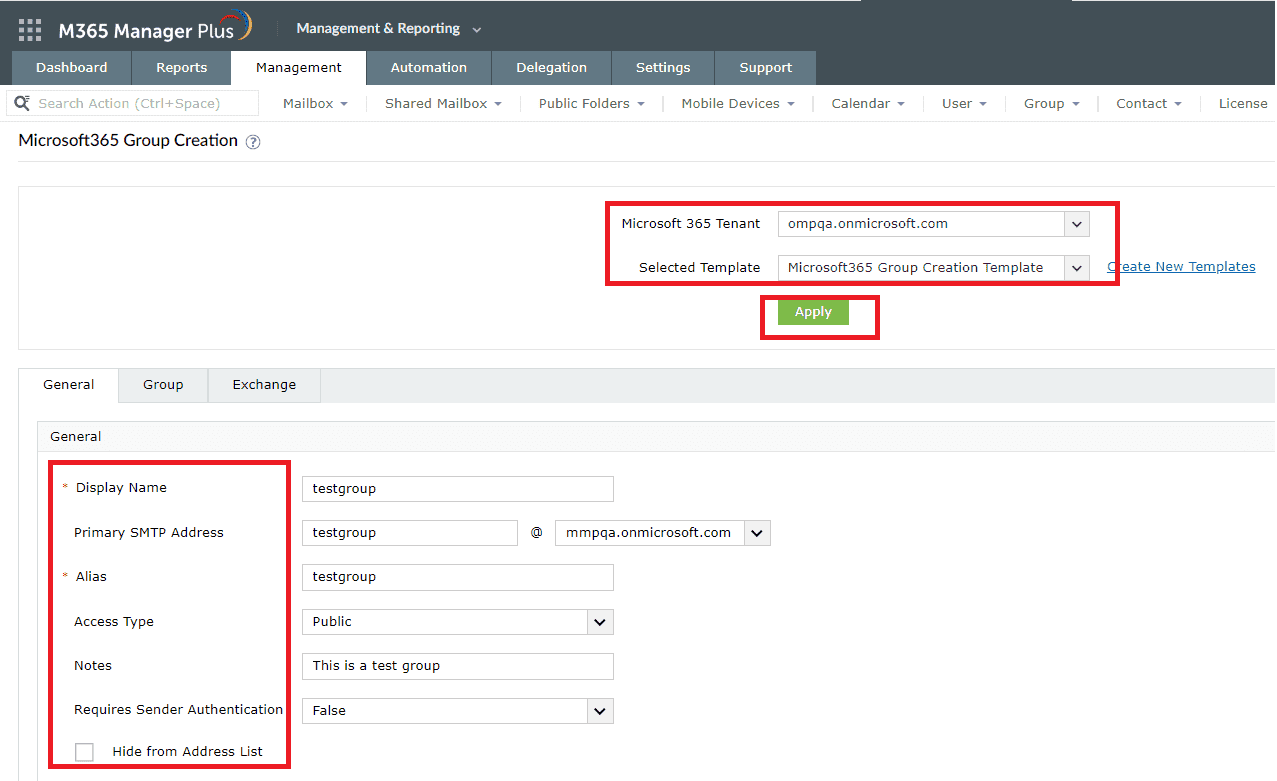
Task: Open the Mobile Devices menu
Action: pyautogui.click(x=737, y=103)
